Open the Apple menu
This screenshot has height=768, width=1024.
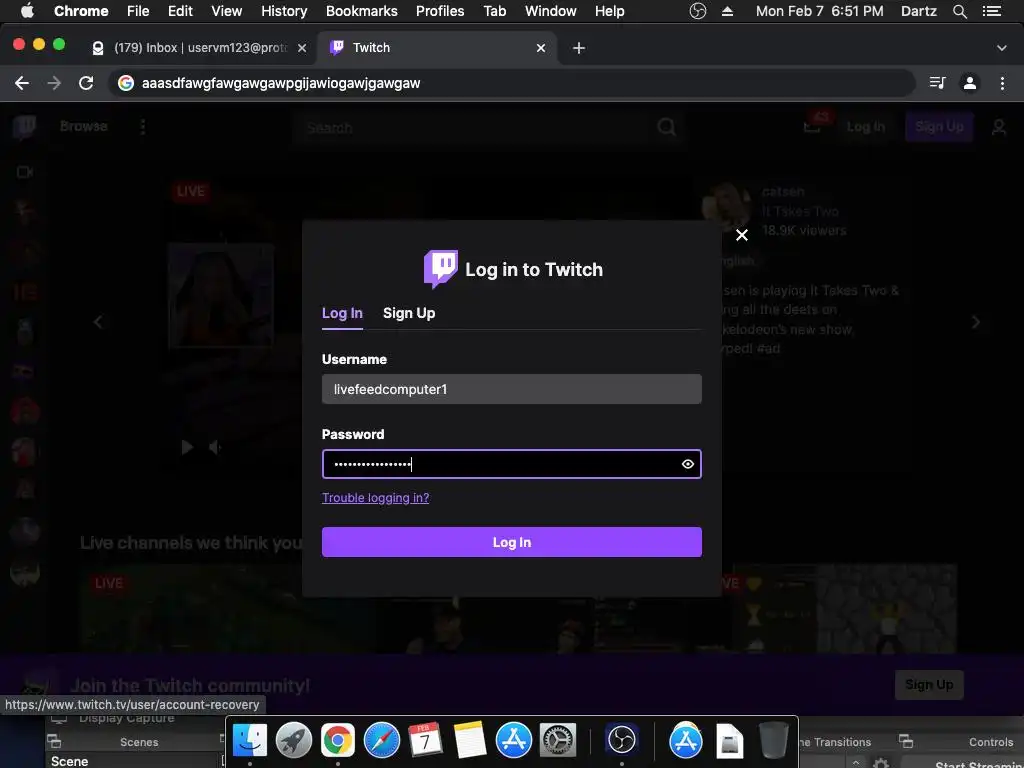tap(27, 11)
